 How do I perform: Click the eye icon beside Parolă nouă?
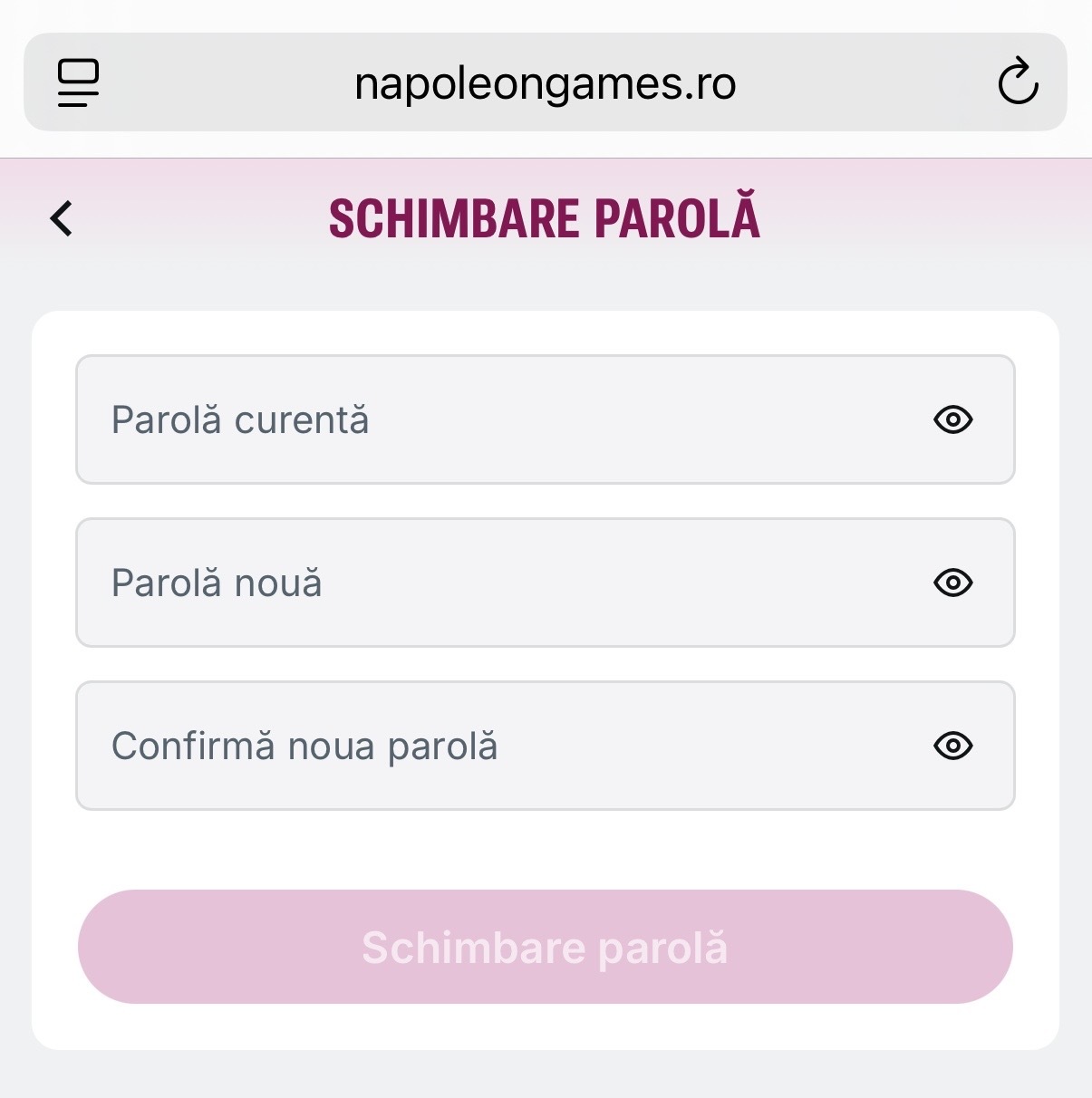(x=953, y=583)
